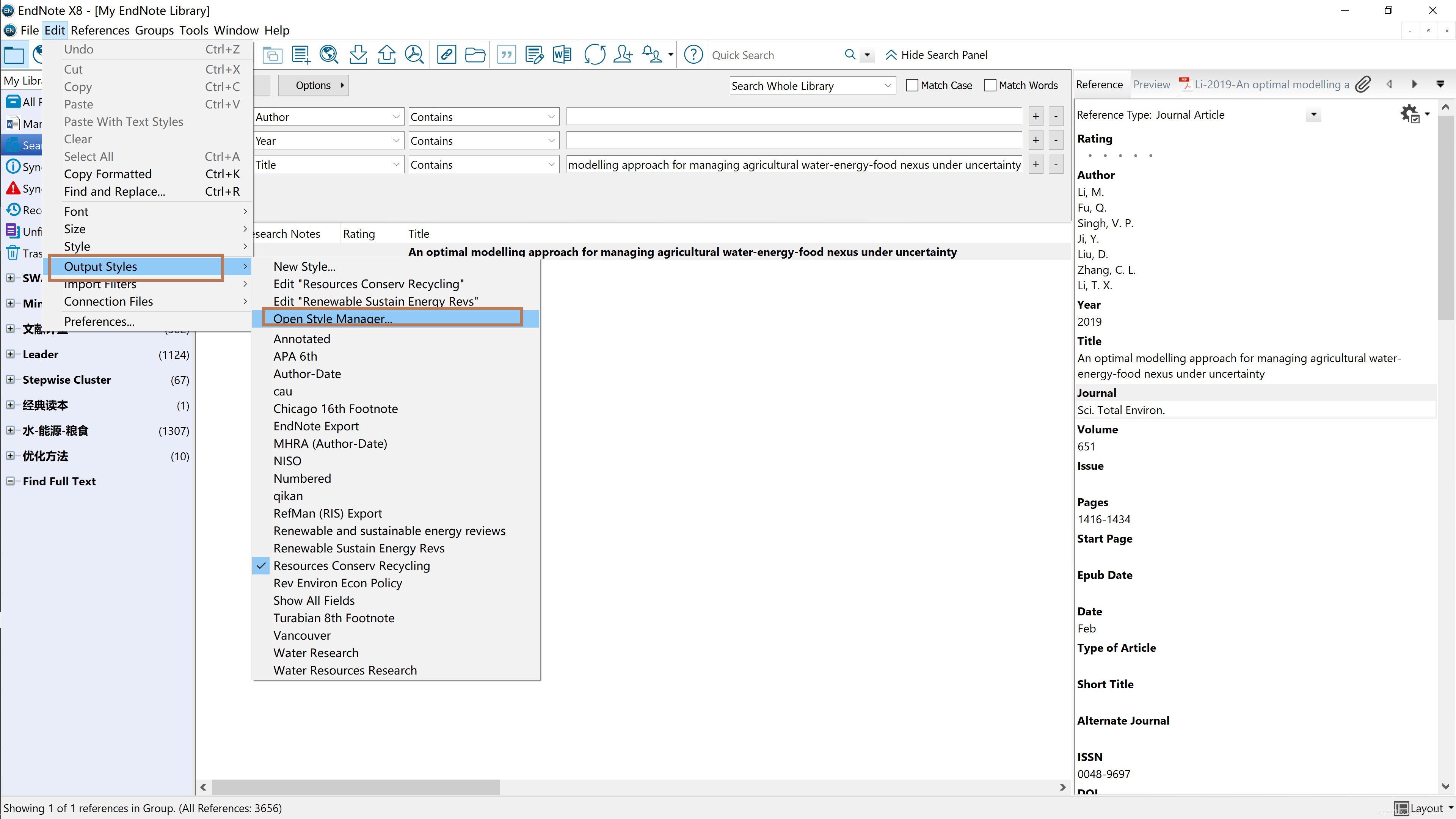This screenshot has width=1456, height=819.
Task: Click the Export references up-arrow icon
Action: click(387, 55)
